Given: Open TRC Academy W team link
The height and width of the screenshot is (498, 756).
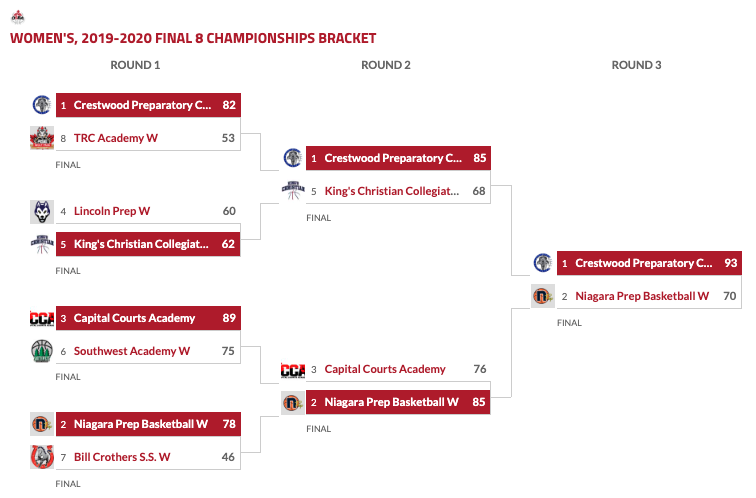Looking at the screenshot, I should [x=116, y=138].
